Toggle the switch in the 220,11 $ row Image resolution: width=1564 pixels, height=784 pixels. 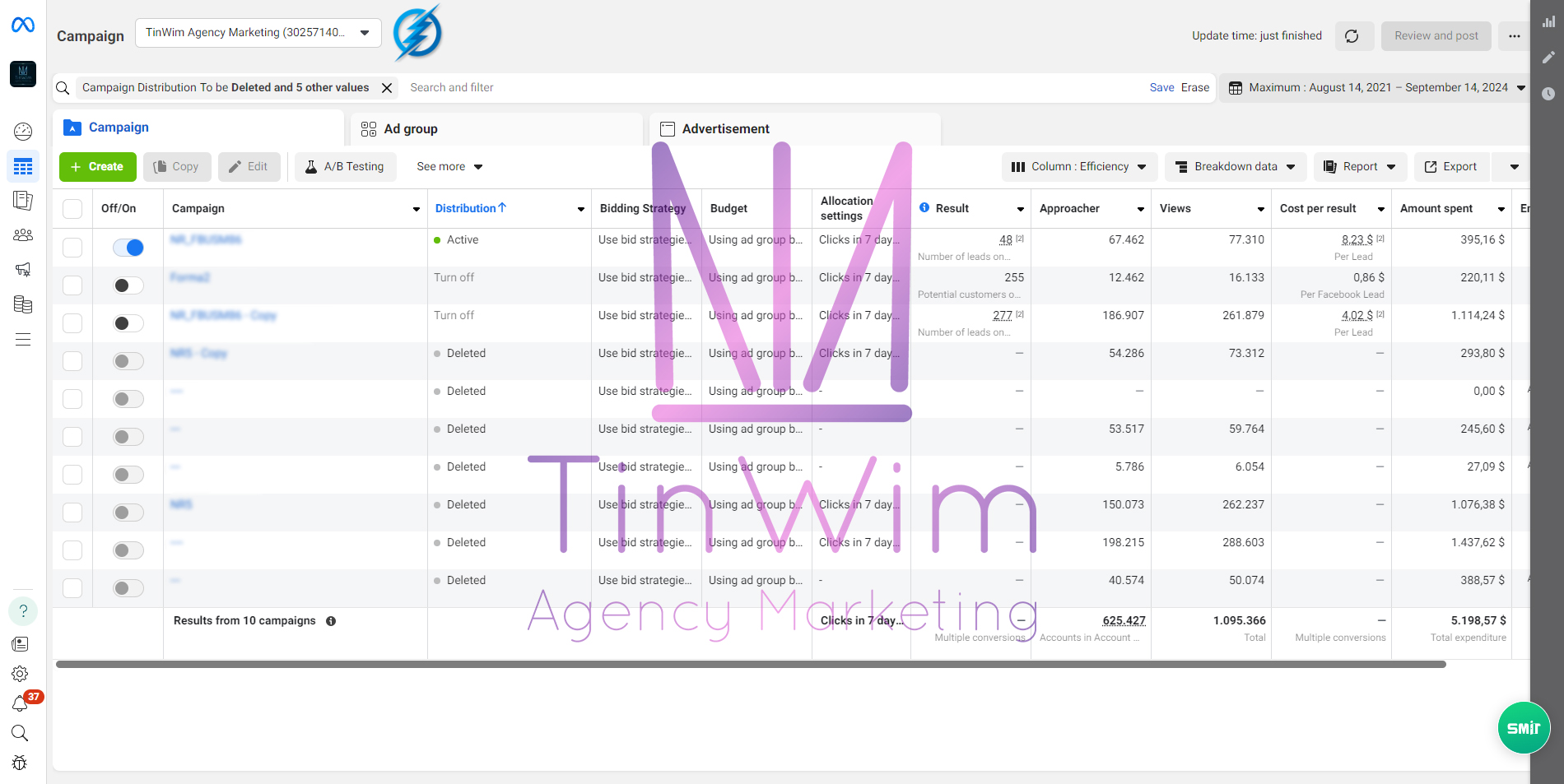pos(128,285)
